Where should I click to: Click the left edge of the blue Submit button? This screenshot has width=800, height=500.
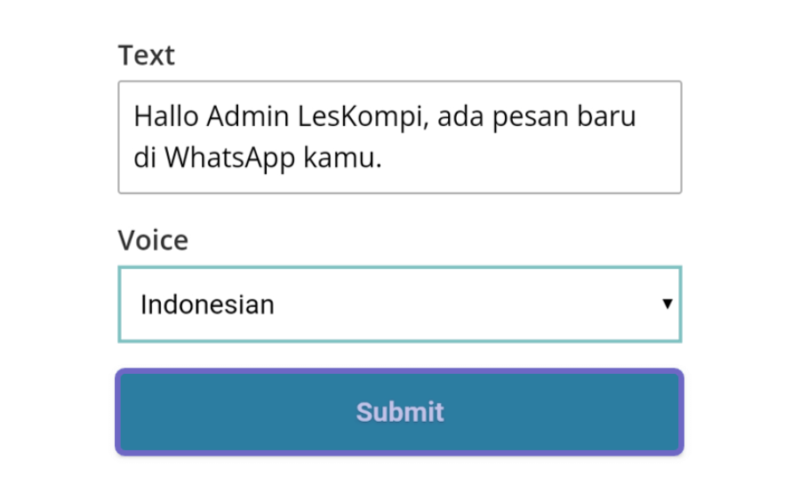click(125, 412)
